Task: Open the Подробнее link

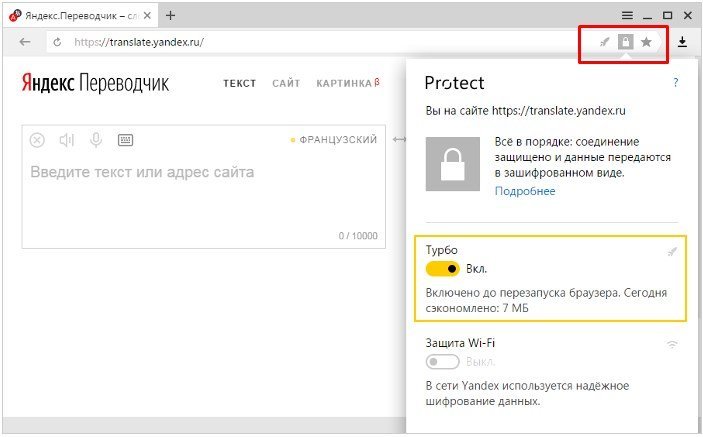Action: (x=525, y=191)
